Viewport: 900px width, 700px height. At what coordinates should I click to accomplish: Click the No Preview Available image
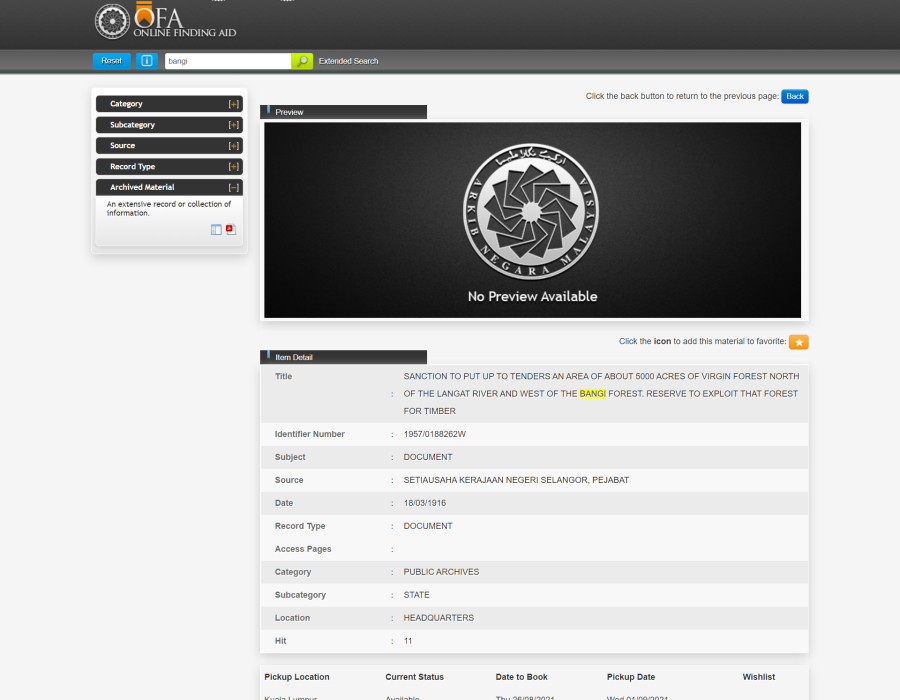pos(532,220)
